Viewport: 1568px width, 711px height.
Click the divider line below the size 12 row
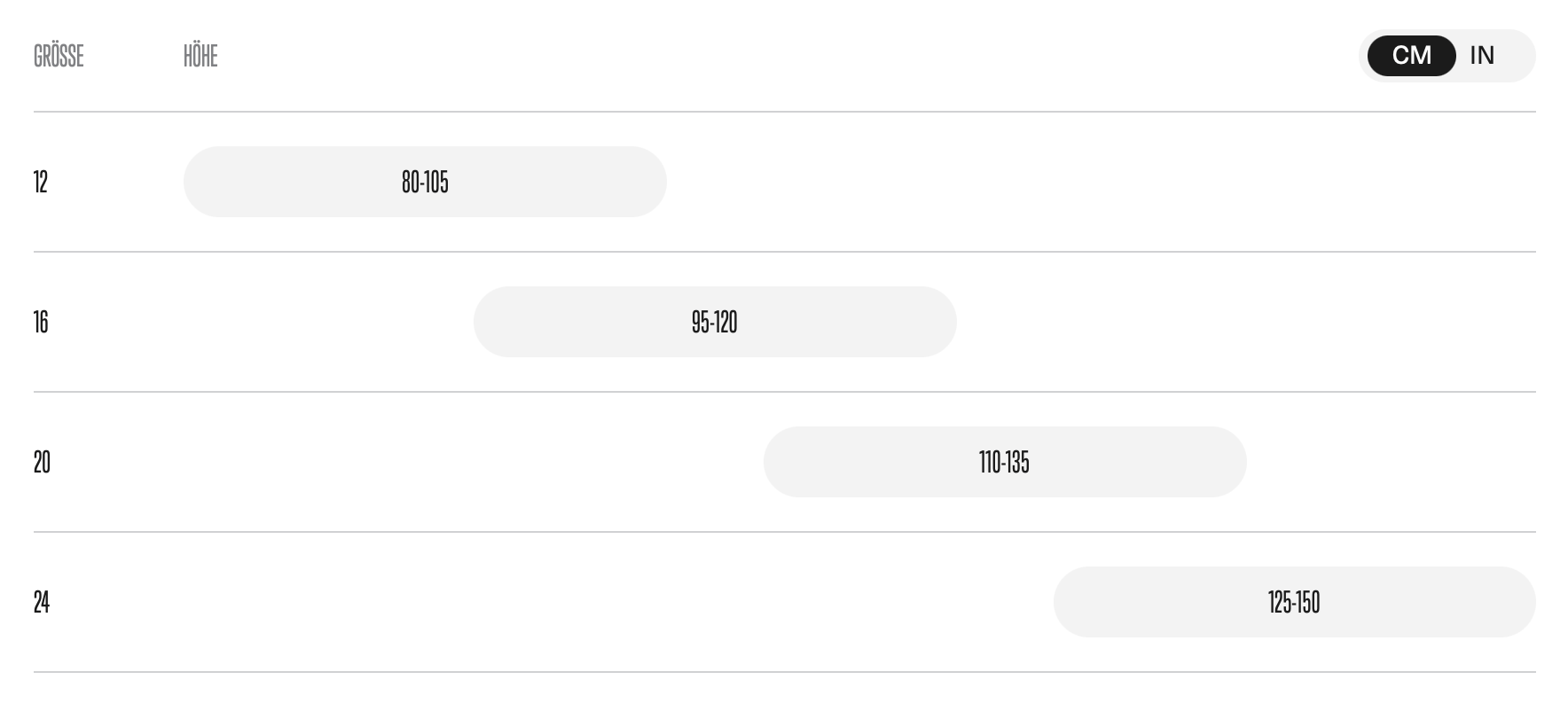[784, 252]
